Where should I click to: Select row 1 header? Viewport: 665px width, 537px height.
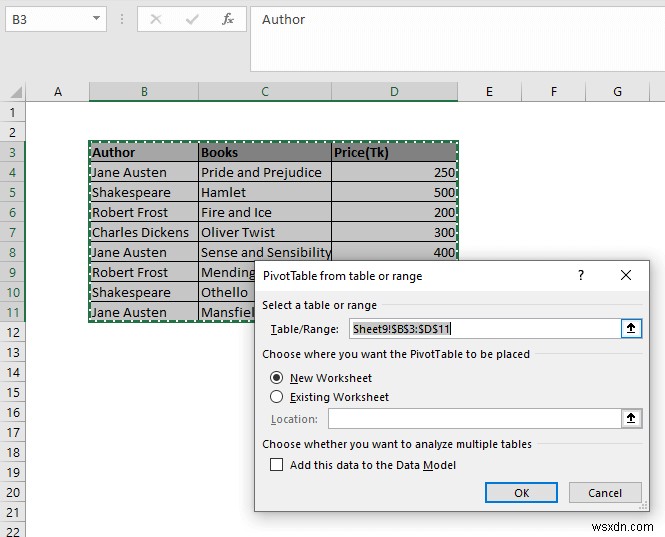click(x=12, y=112)
